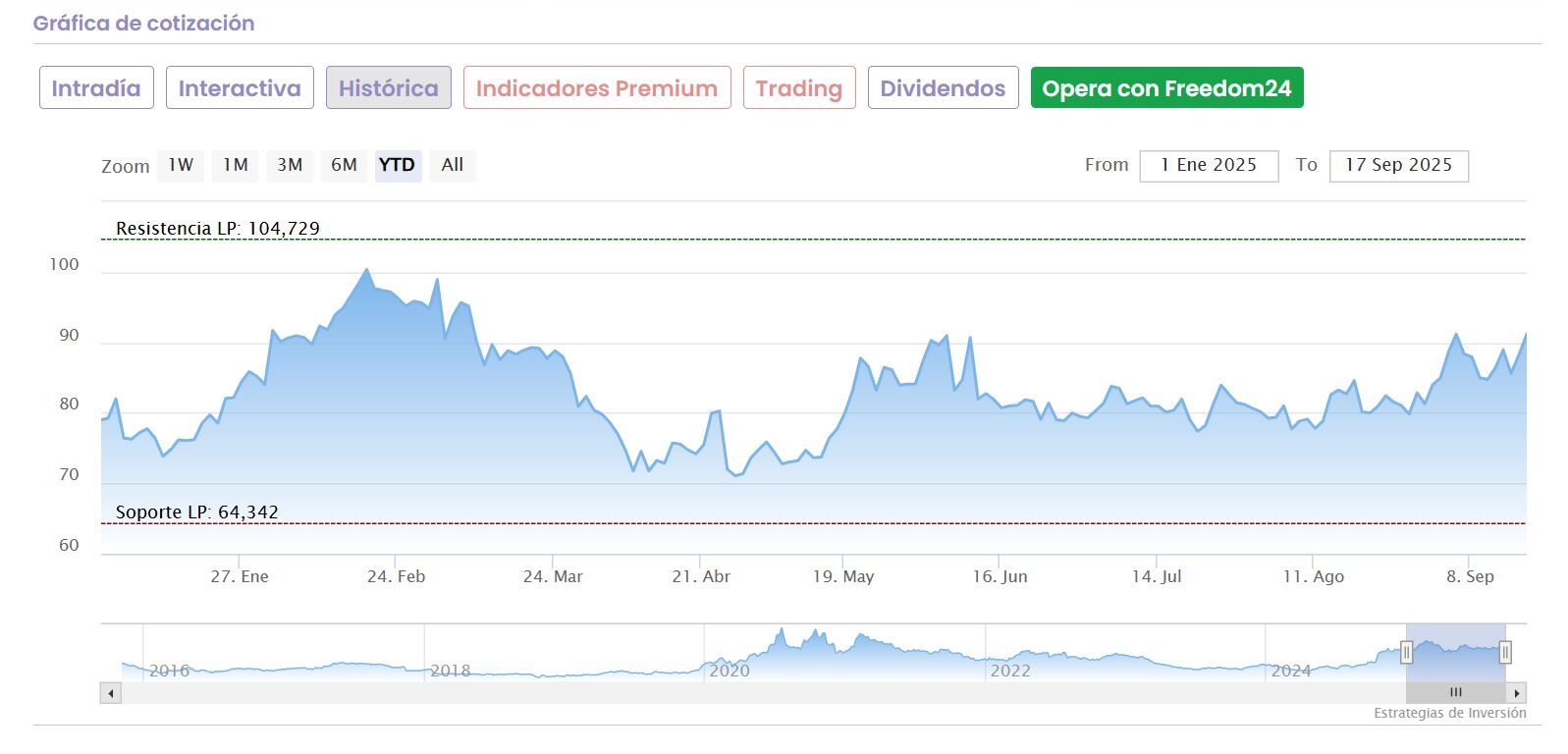Click the Opera con Freedom24 button

coord(1166,88)
